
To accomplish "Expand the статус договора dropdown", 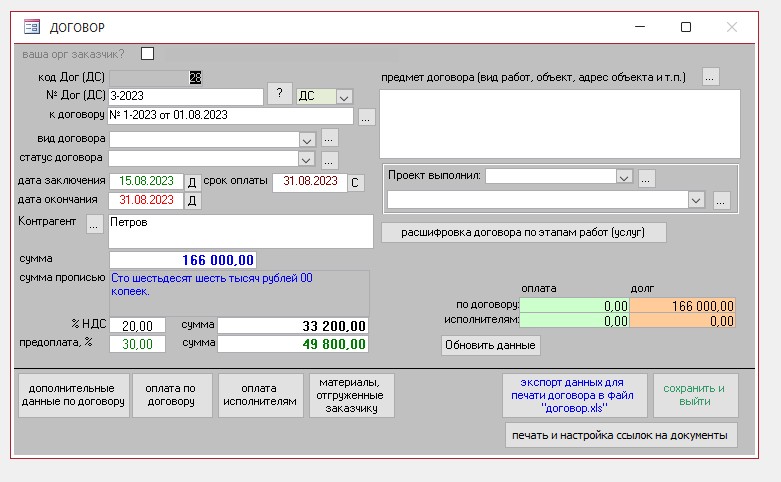I will (x=307, y=159).
